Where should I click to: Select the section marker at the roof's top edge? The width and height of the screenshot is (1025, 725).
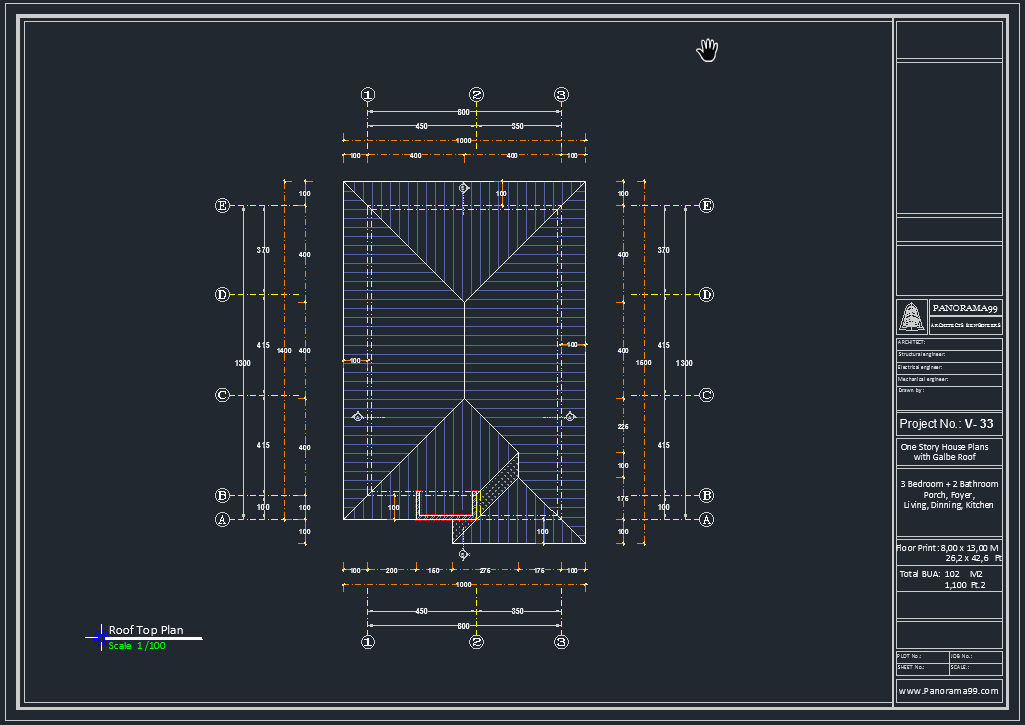(463, 188)
